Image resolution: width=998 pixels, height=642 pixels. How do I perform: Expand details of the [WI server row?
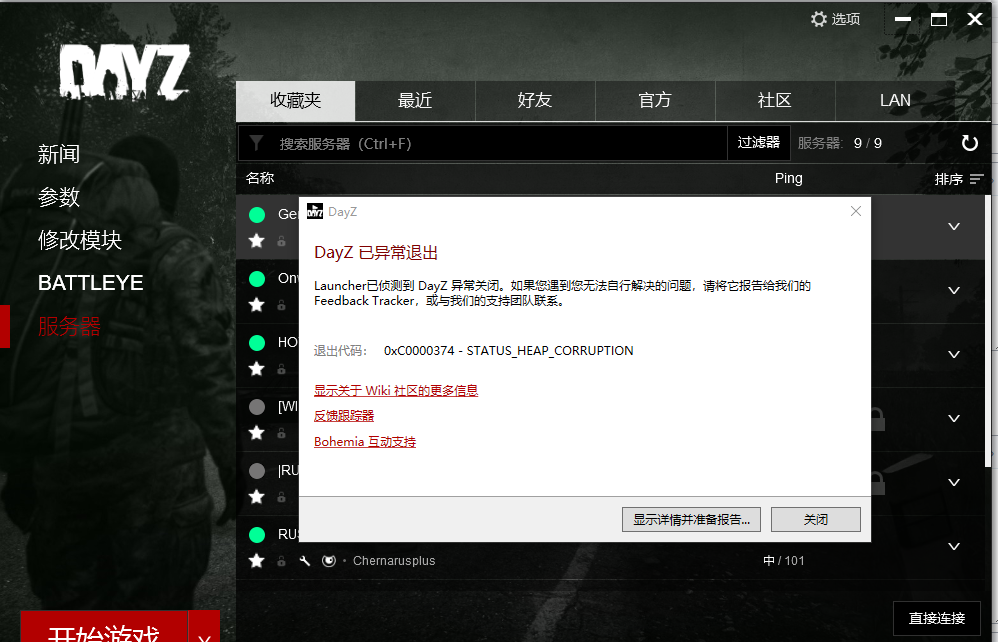pyautogui.click(x=954, y=419)
